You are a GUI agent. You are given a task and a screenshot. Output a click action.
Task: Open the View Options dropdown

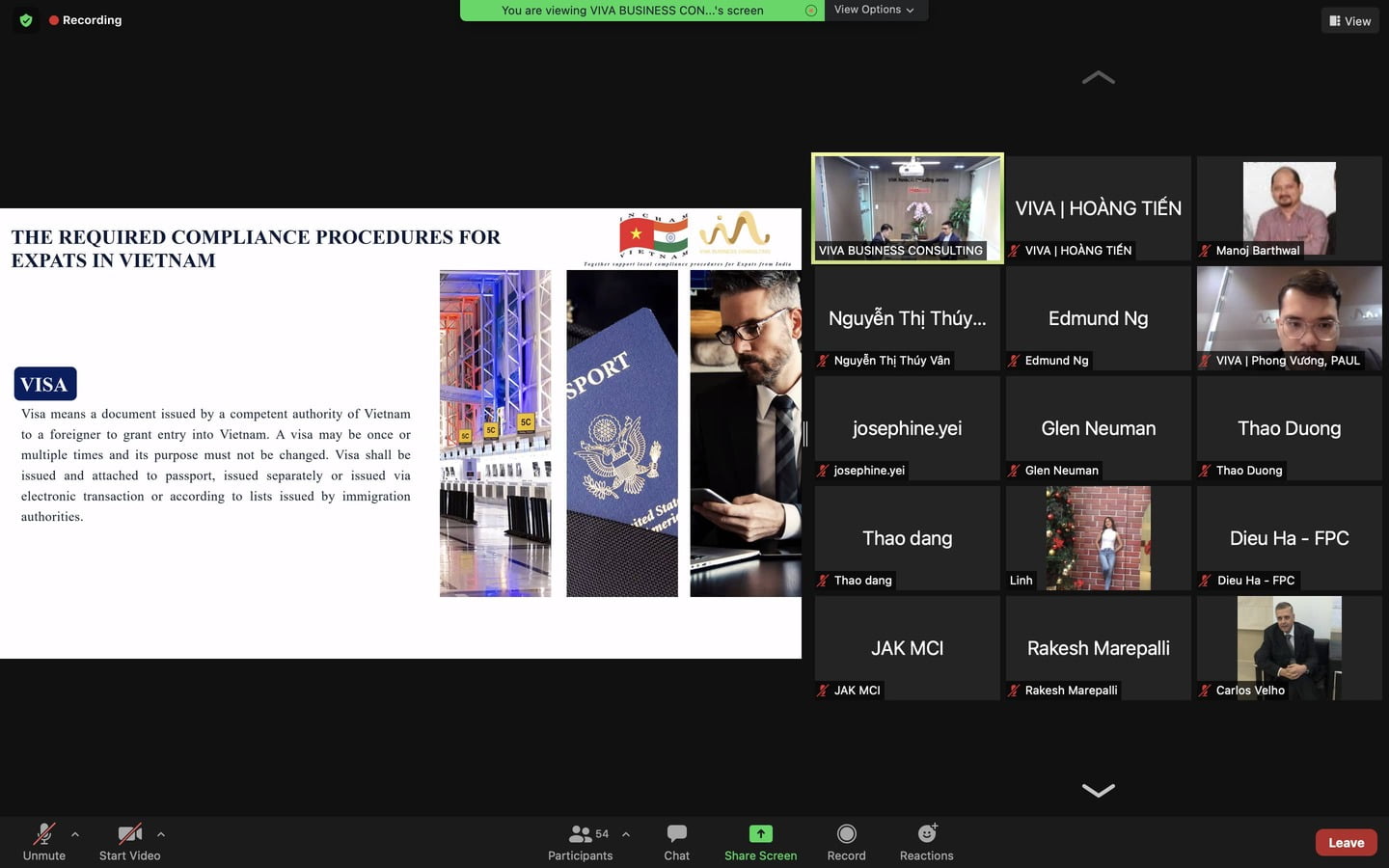click(x=875, y=10)
